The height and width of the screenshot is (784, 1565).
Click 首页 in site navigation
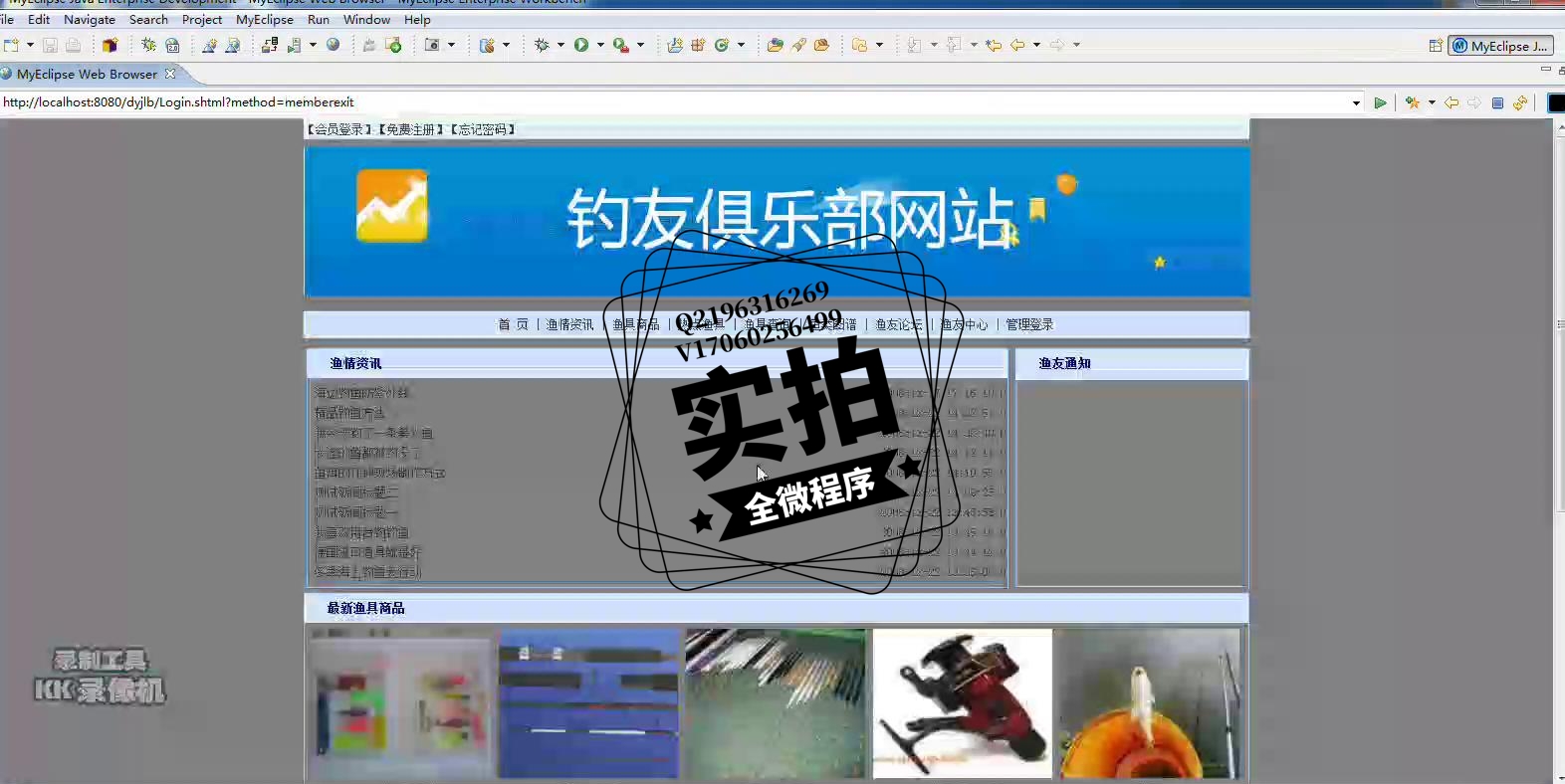pyautogui.click(x=514, y=324)
